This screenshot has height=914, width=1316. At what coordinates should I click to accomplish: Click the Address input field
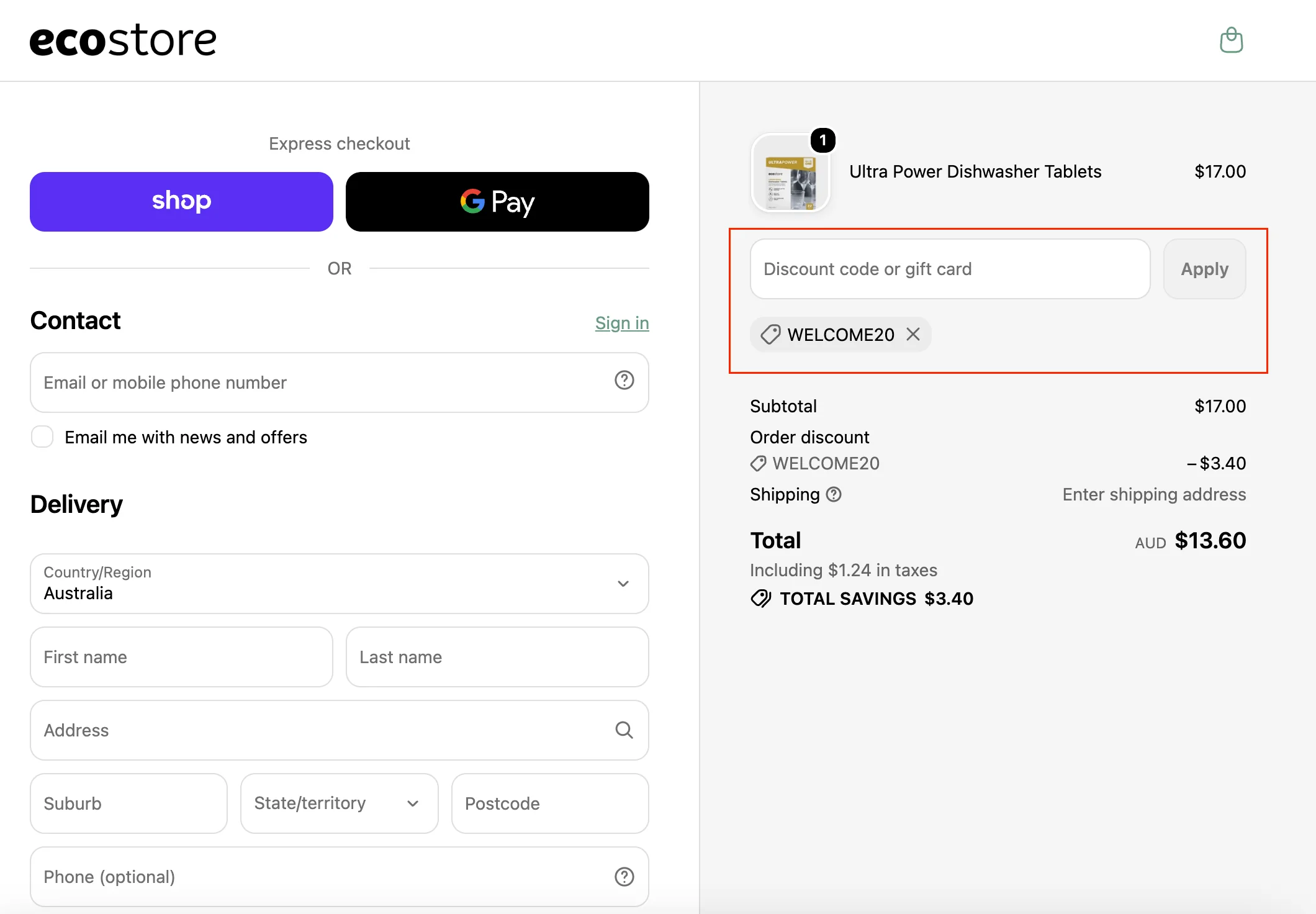click(x=340, y=730)
